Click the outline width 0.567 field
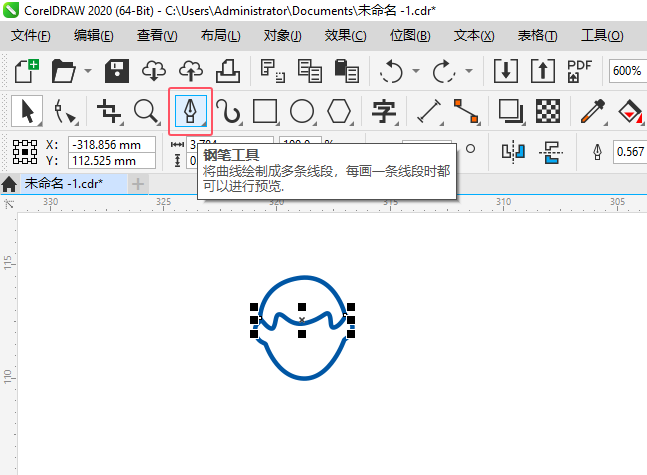 click(630, 152)
